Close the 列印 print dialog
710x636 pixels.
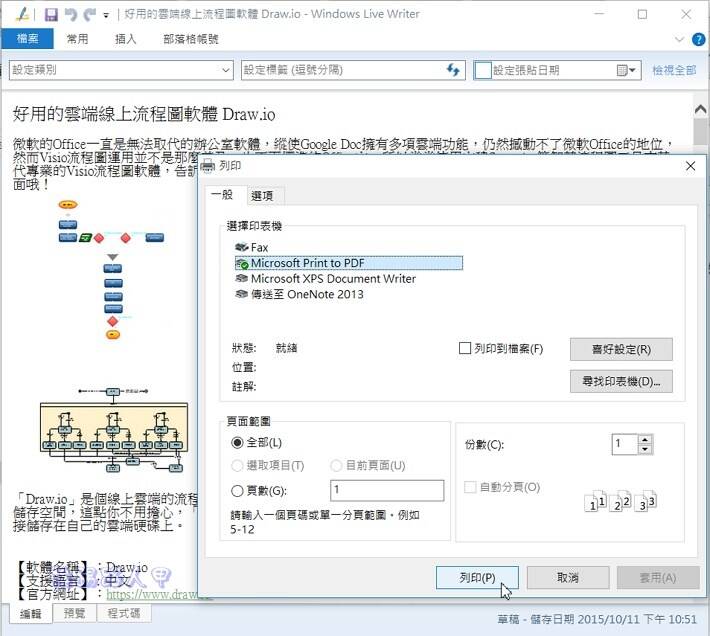[690, 166]
